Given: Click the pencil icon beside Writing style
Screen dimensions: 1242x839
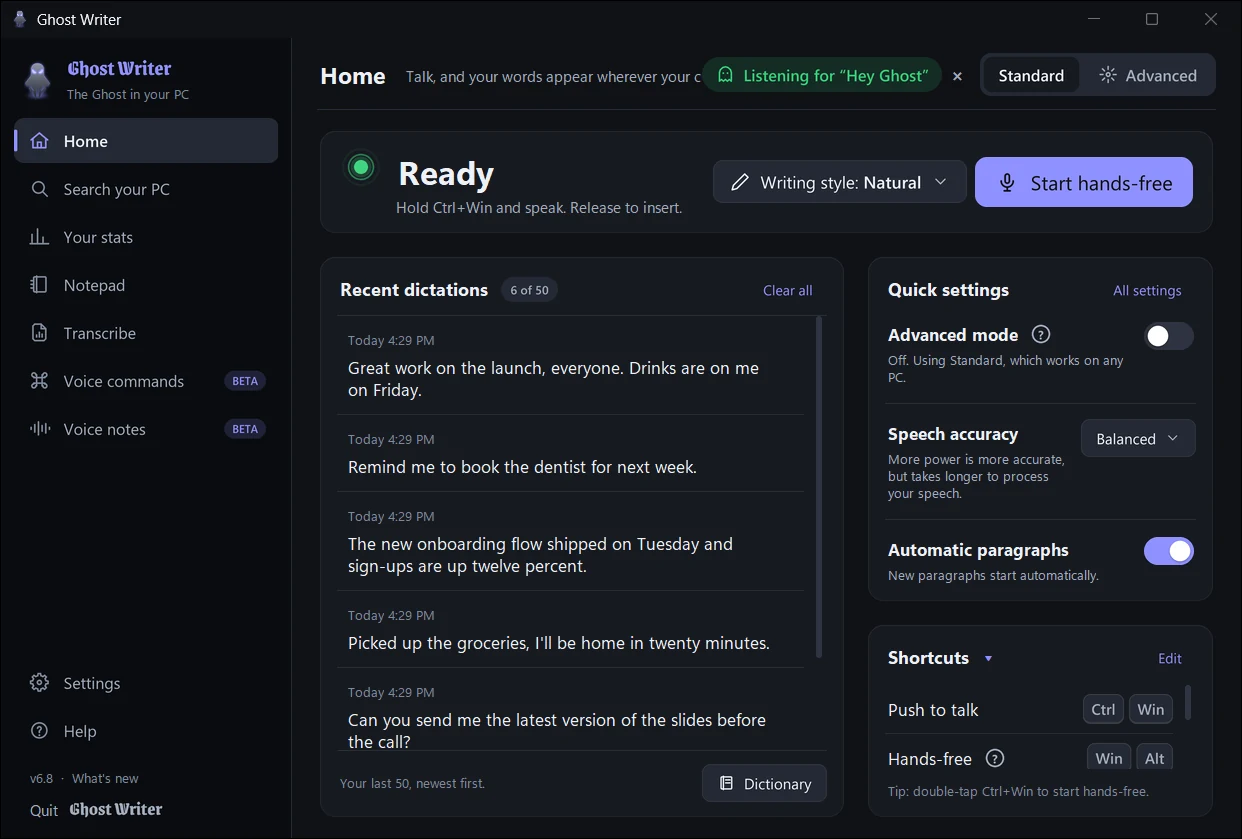Looking at the screenshot, I should [x=740, y=182].
